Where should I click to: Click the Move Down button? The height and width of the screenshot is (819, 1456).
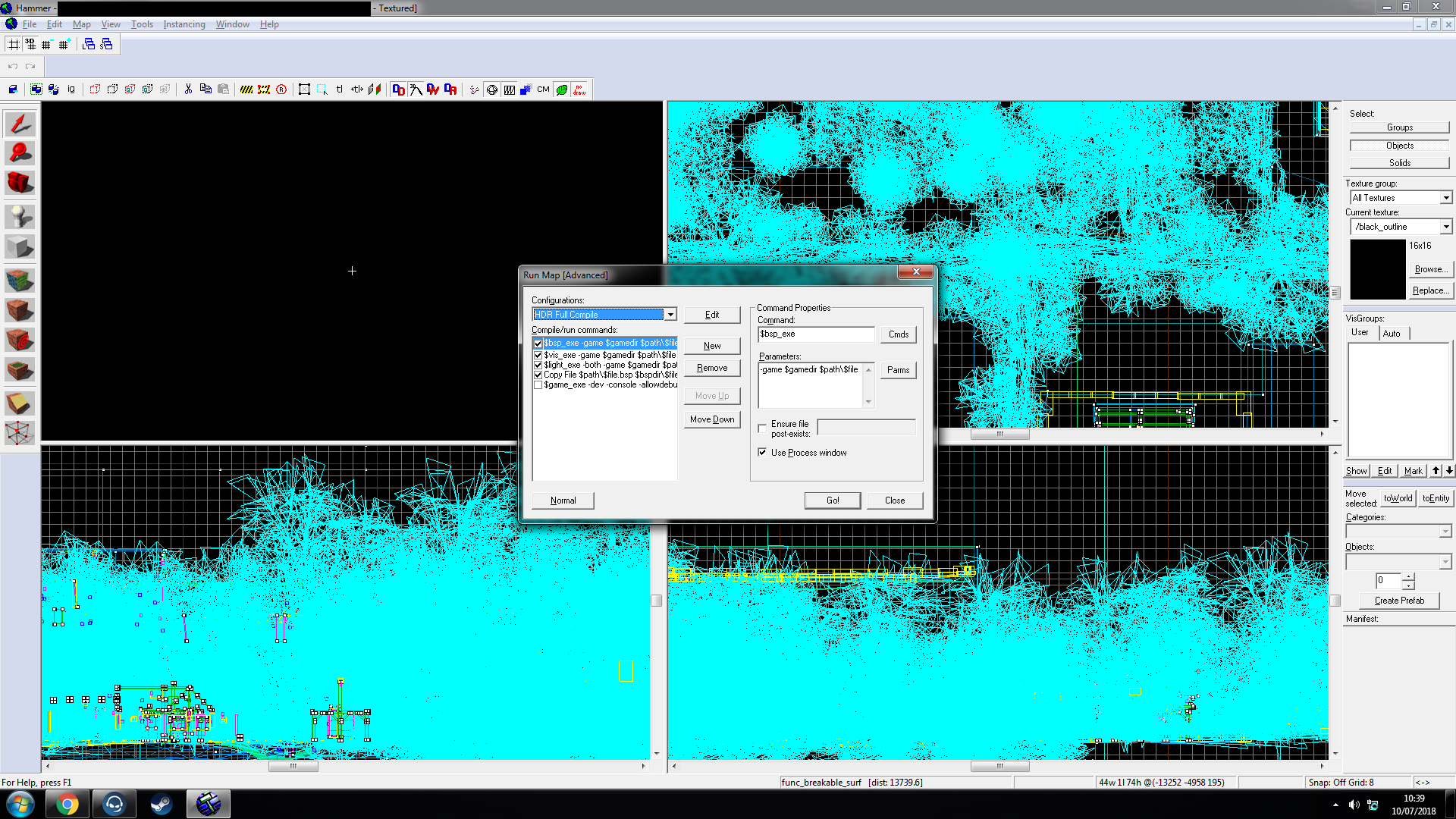tap(712, 419)
